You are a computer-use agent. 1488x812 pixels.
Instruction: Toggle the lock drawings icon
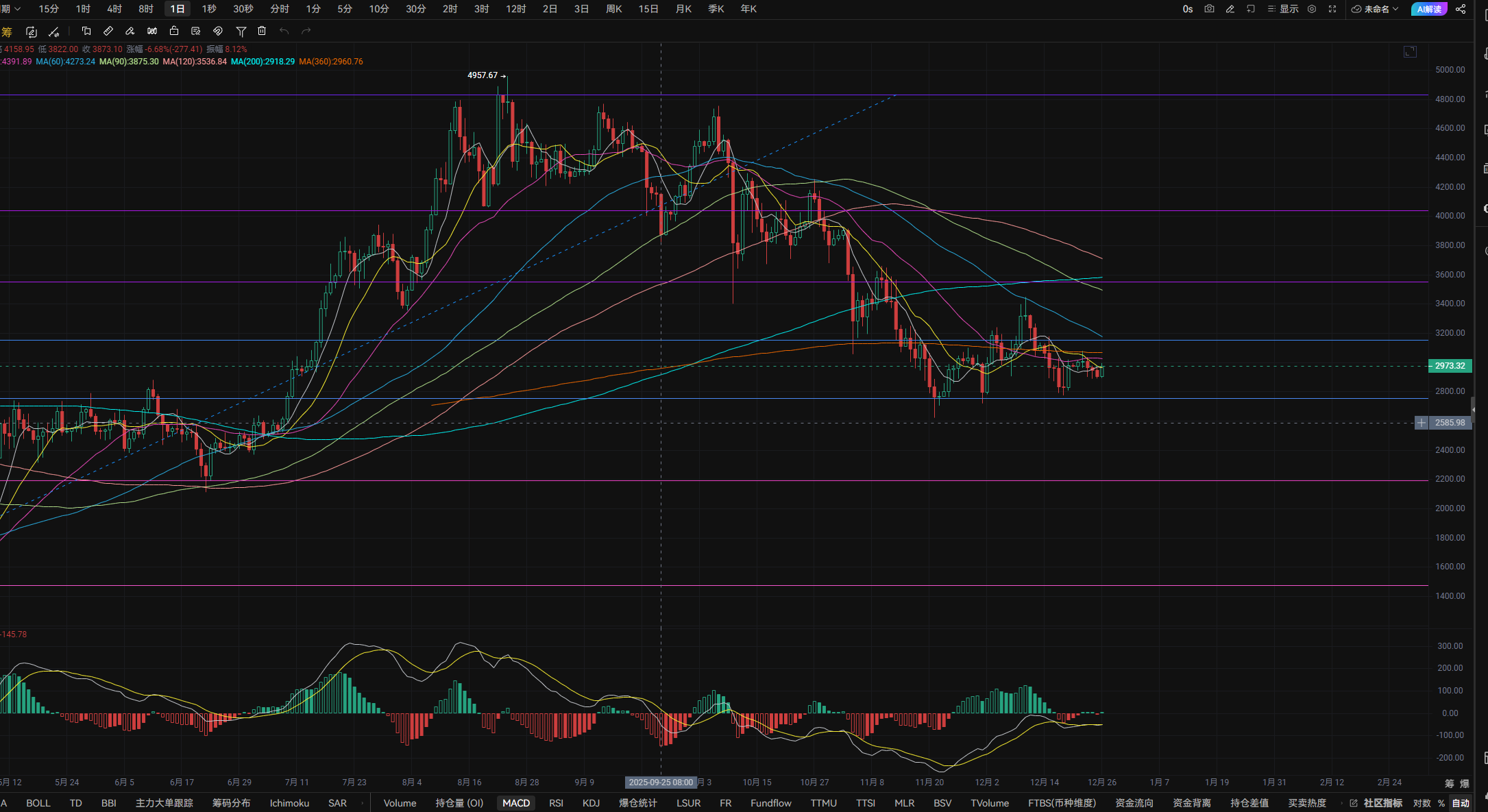click(174, 31)
